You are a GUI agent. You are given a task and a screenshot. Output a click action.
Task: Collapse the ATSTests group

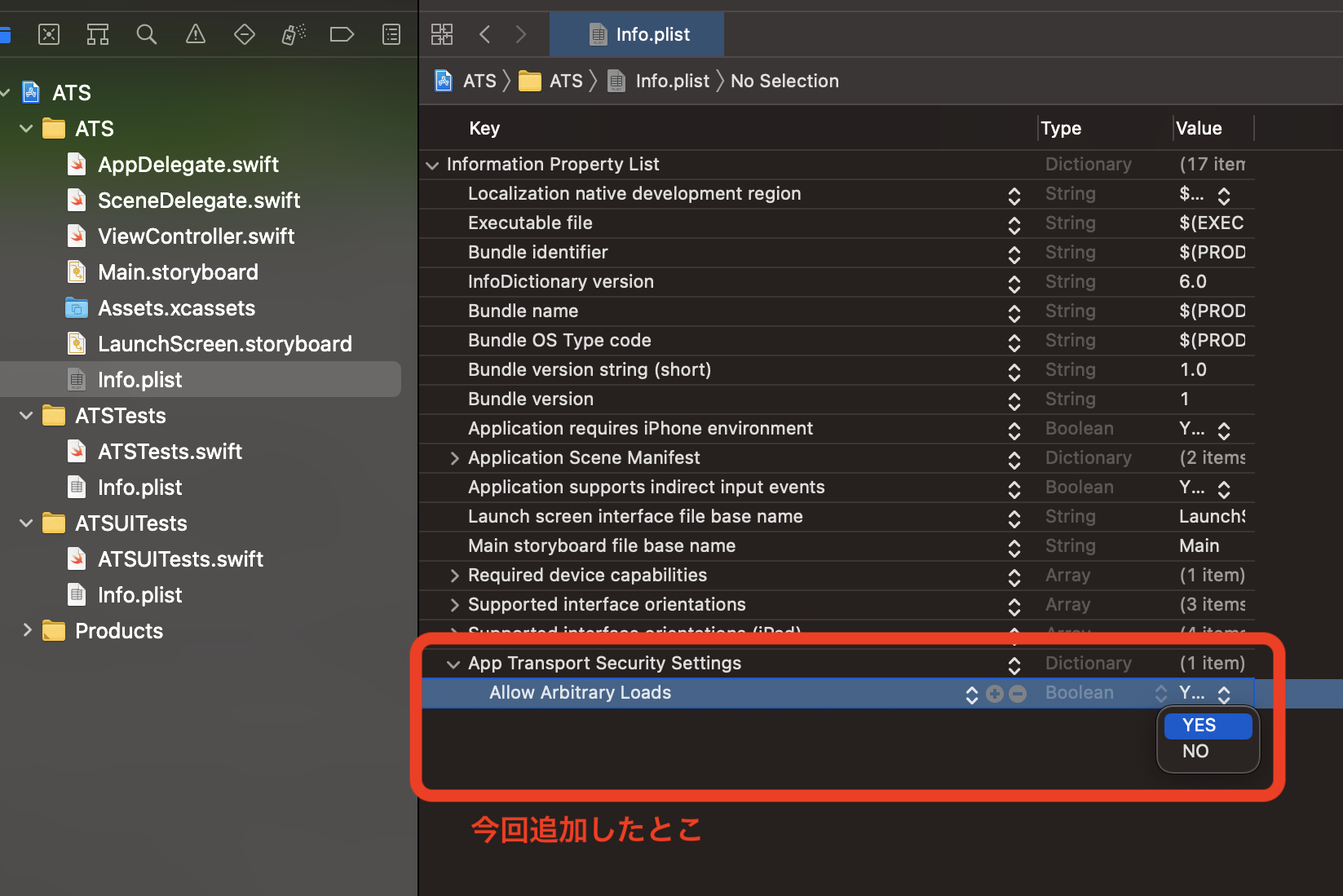[x=26, y=416]
